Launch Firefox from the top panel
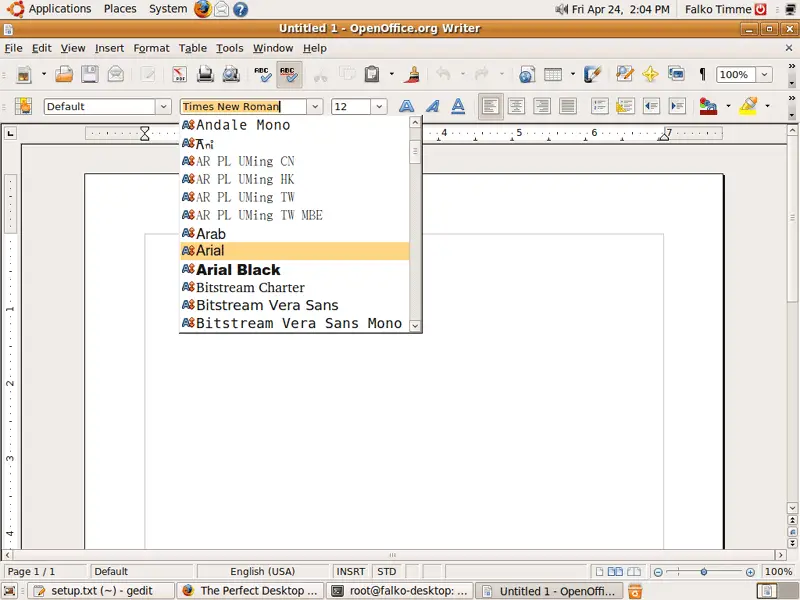Screen dimensions: 800x600 203,9
